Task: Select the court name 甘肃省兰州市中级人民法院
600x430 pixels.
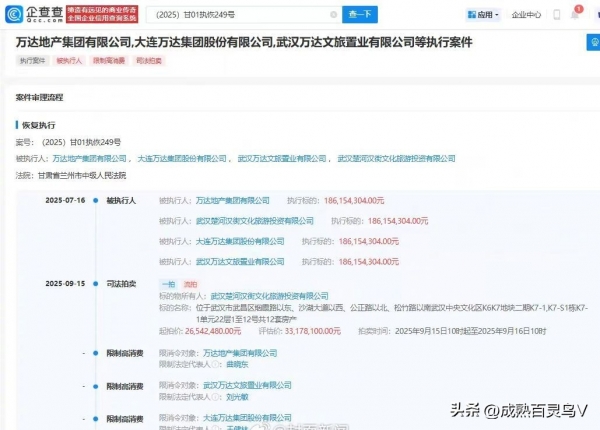Action: [82, 176]
